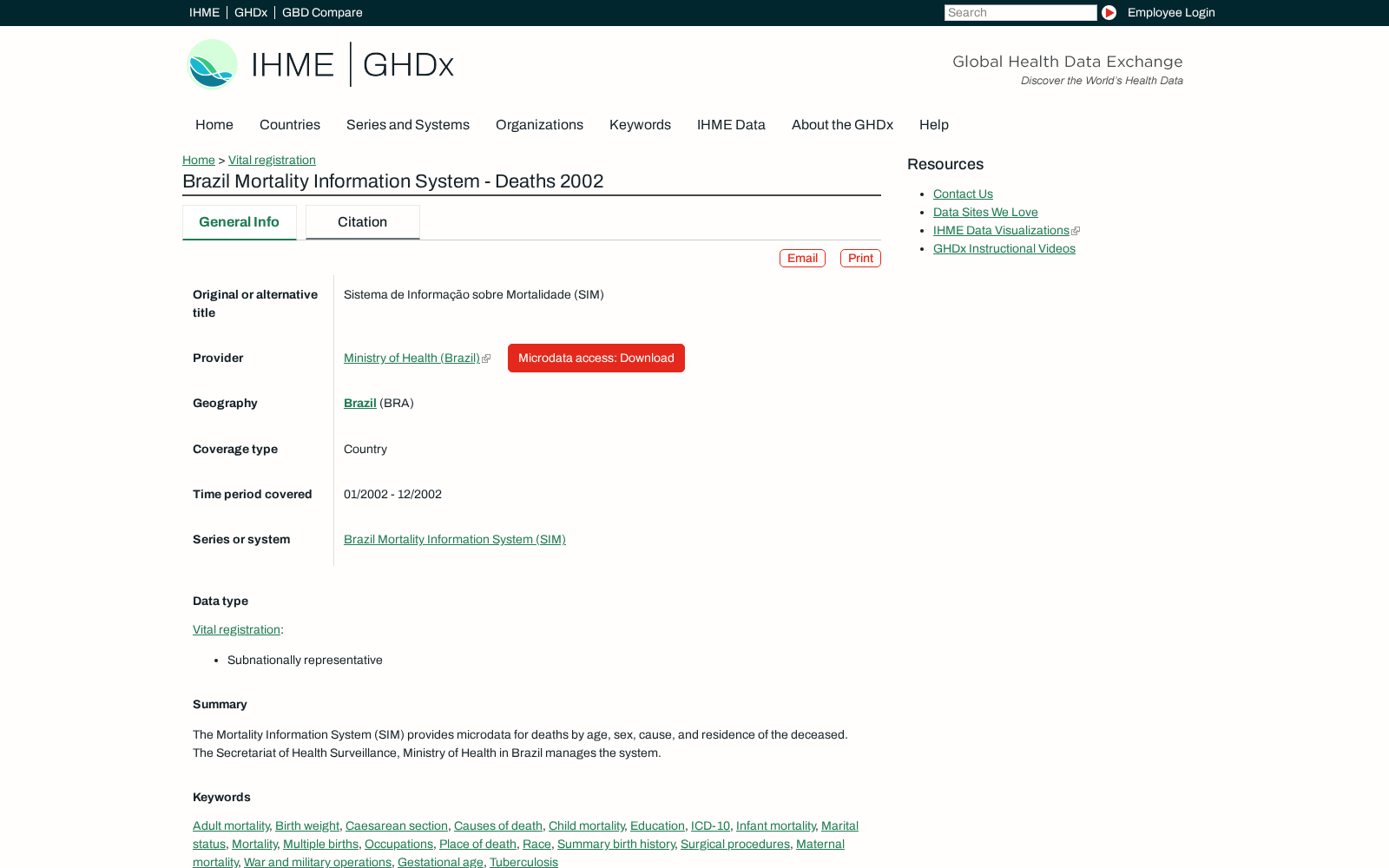Viewport: 1389px width, 868px height.
Task: Click Microdata access: Download button
Action: point(596,358)
